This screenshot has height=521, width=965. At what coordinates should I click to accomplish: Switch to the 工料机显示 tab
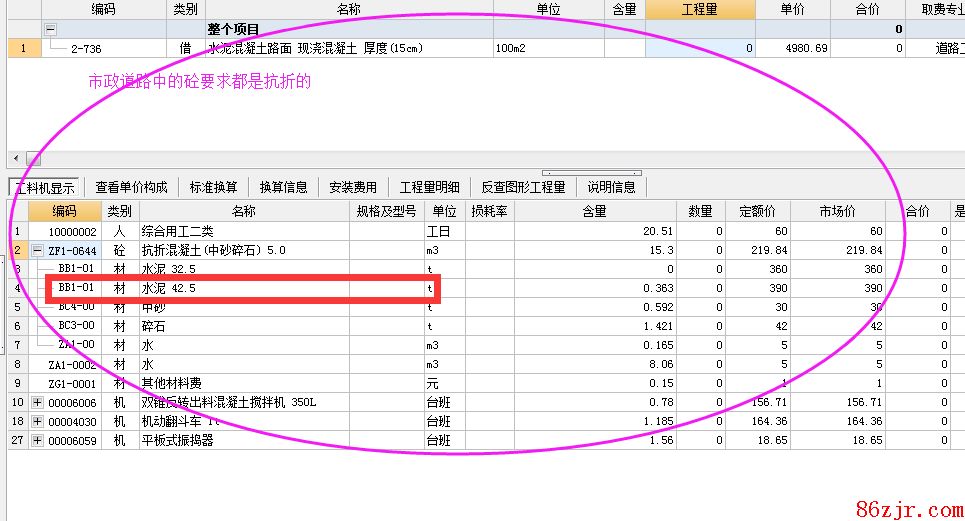pos(42,187)
